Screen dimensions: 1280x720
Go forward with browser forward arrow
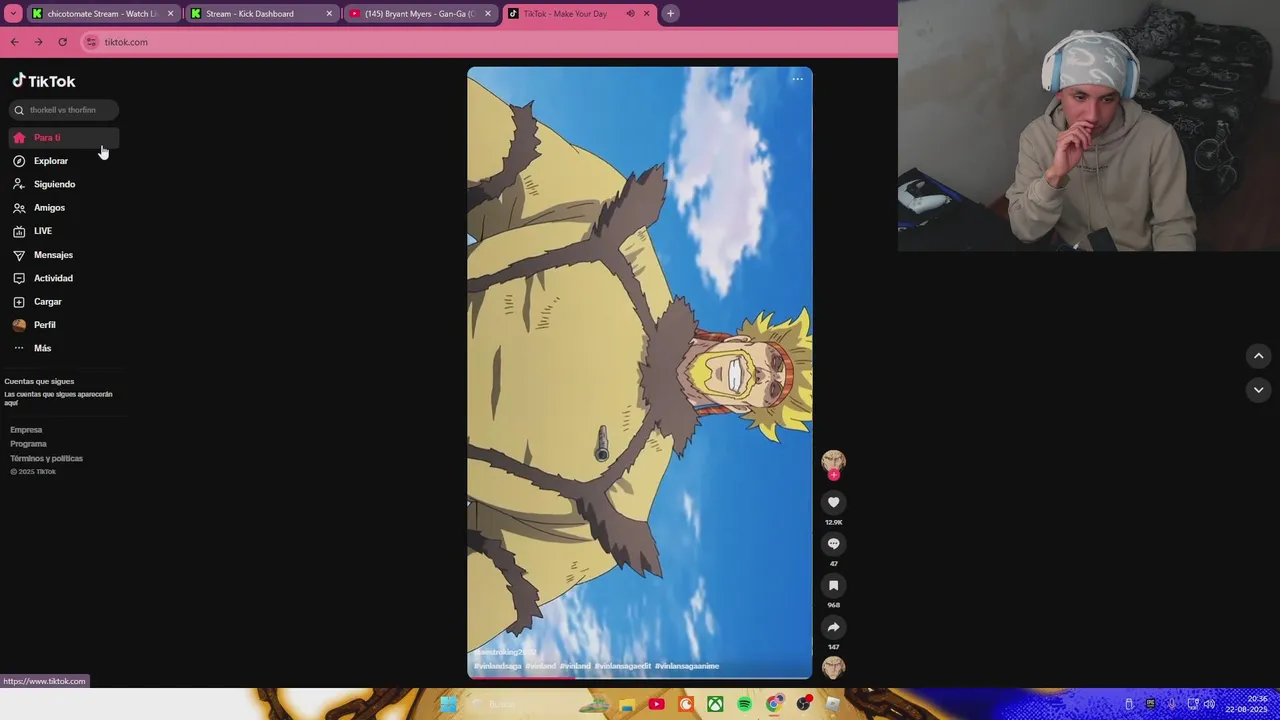tap(38, 42)
